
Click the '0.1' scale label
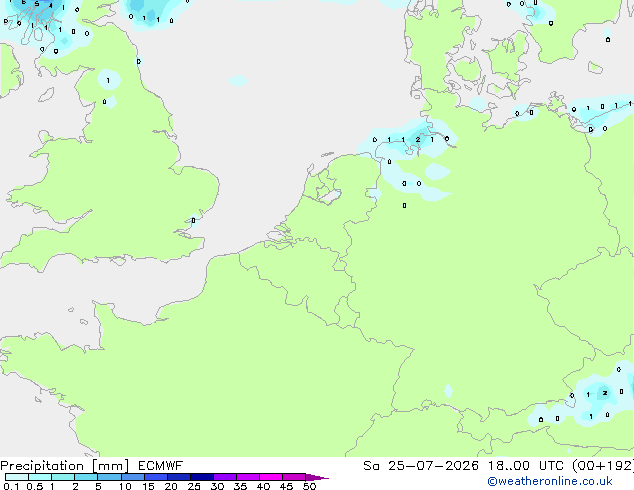[11, 486]
